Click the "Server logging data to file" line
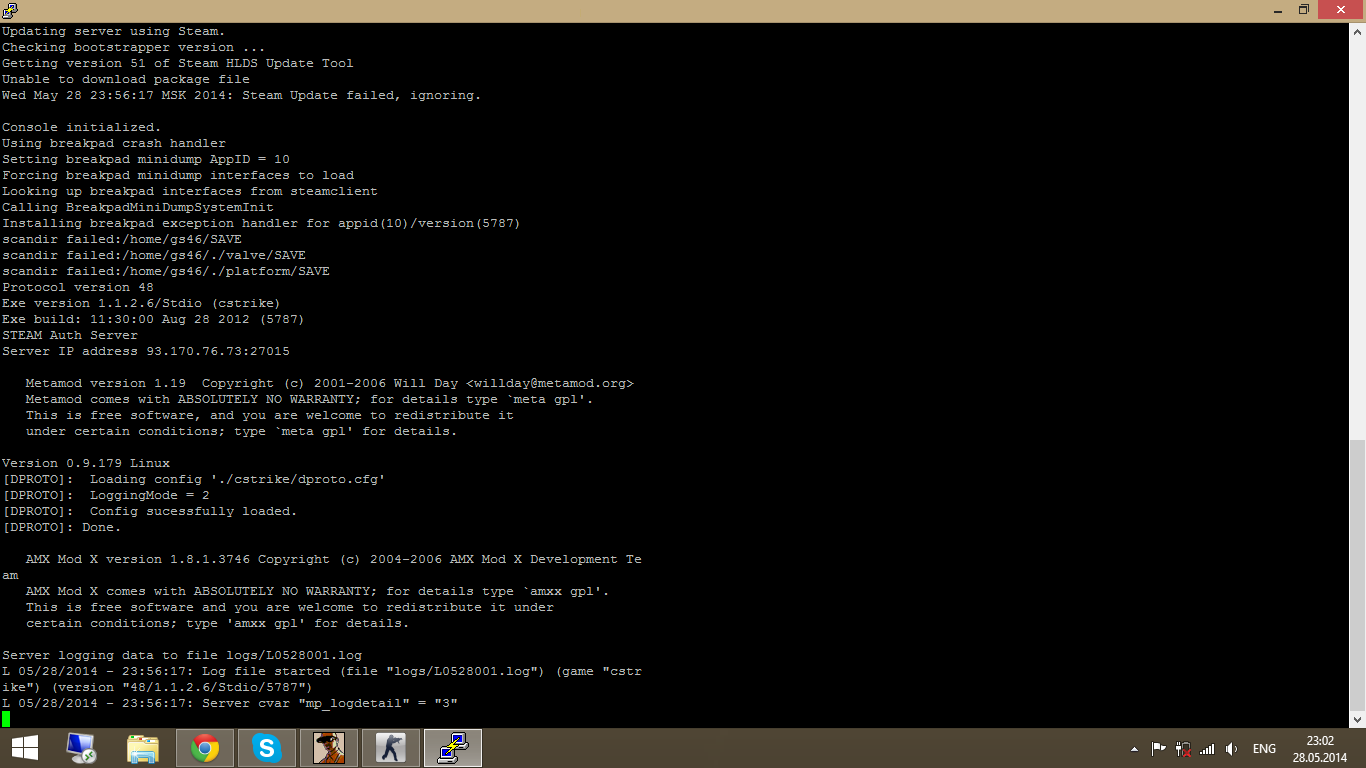Image resolution: width=1366 pixels, height=768 pixels. coord(182,655)
